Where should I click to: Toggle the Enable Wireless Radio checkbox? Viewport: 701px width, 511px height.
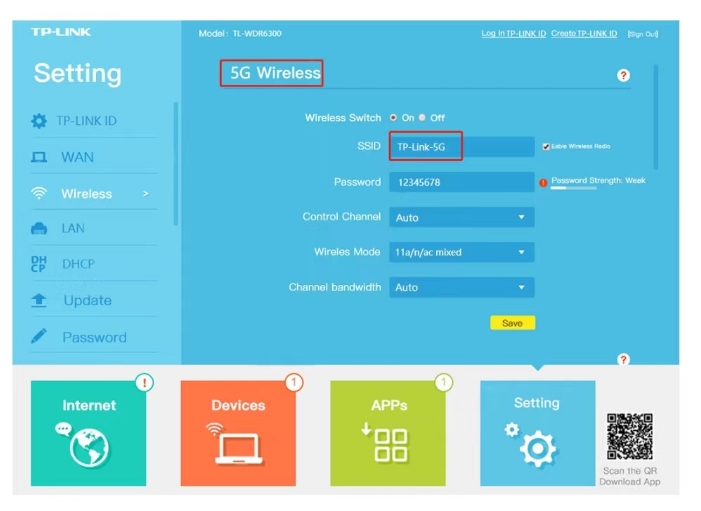[x=546, y=147]
